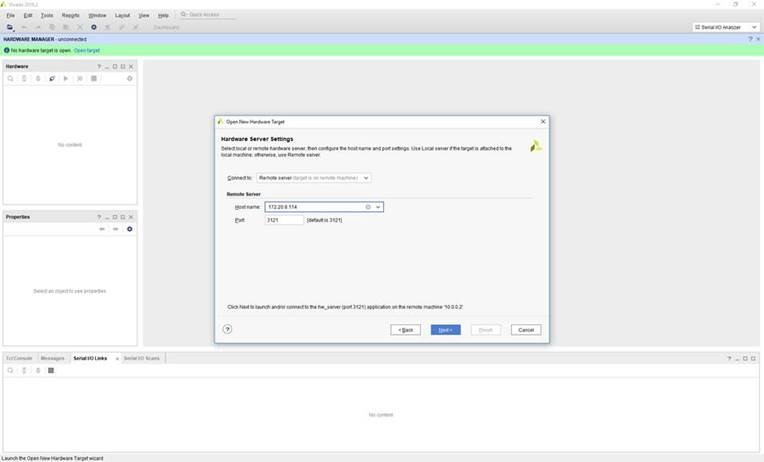Click the Next button
Viewport: 764px width, 462px height.
tap(445, 330)
